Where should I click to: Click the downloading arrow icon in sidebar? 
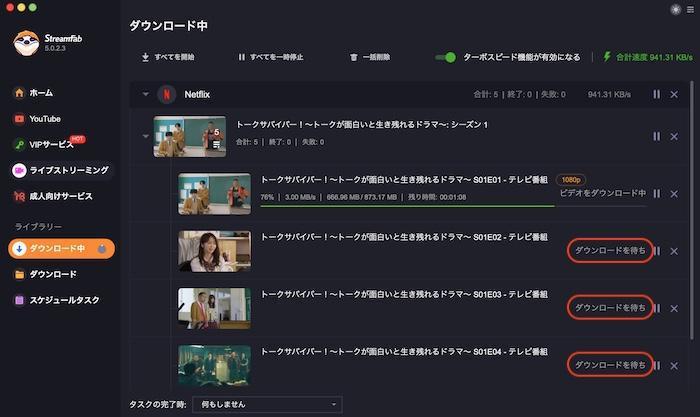click(19, 249)
